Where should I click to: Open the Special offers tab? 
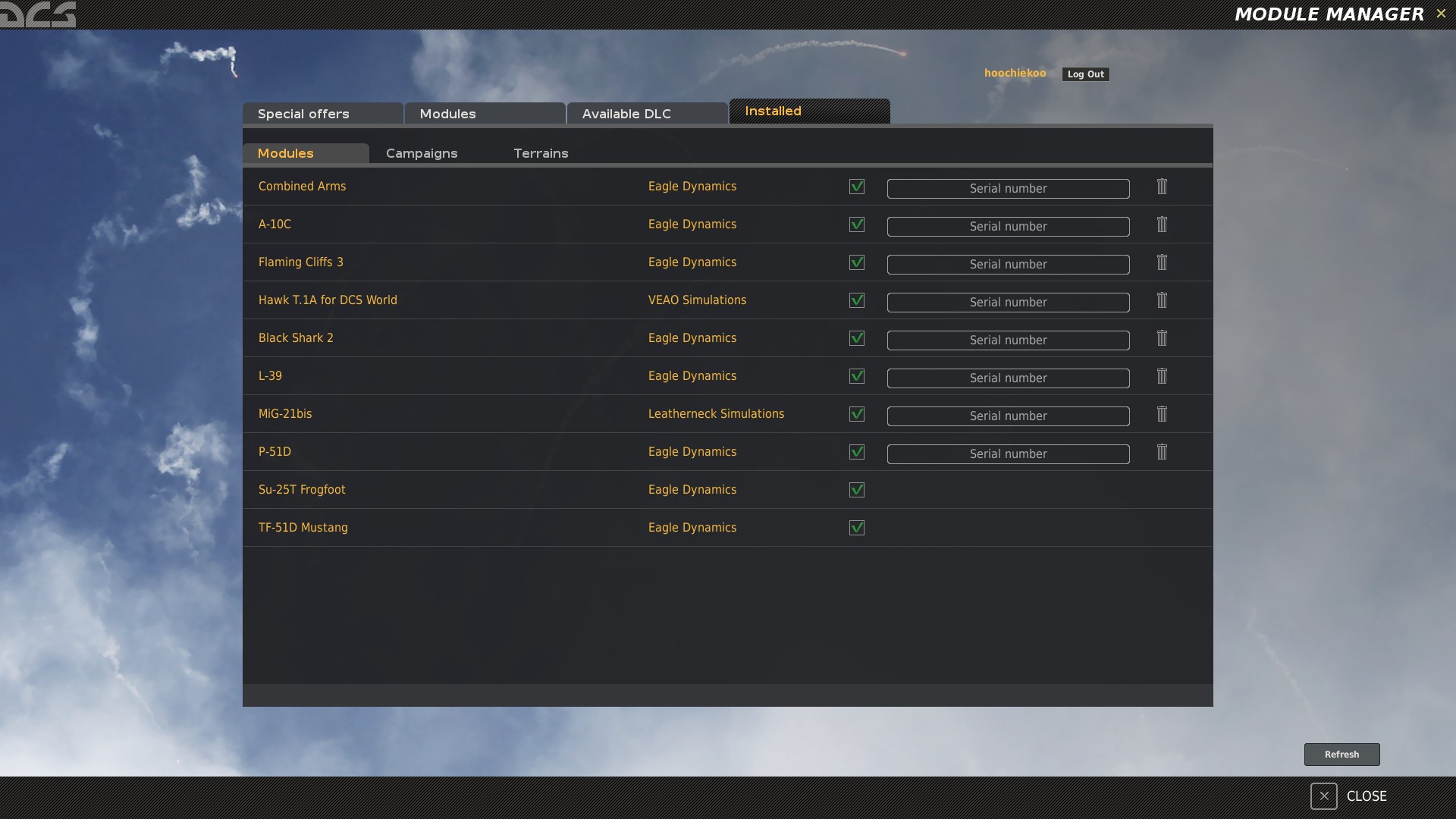[x=323, y=114]
